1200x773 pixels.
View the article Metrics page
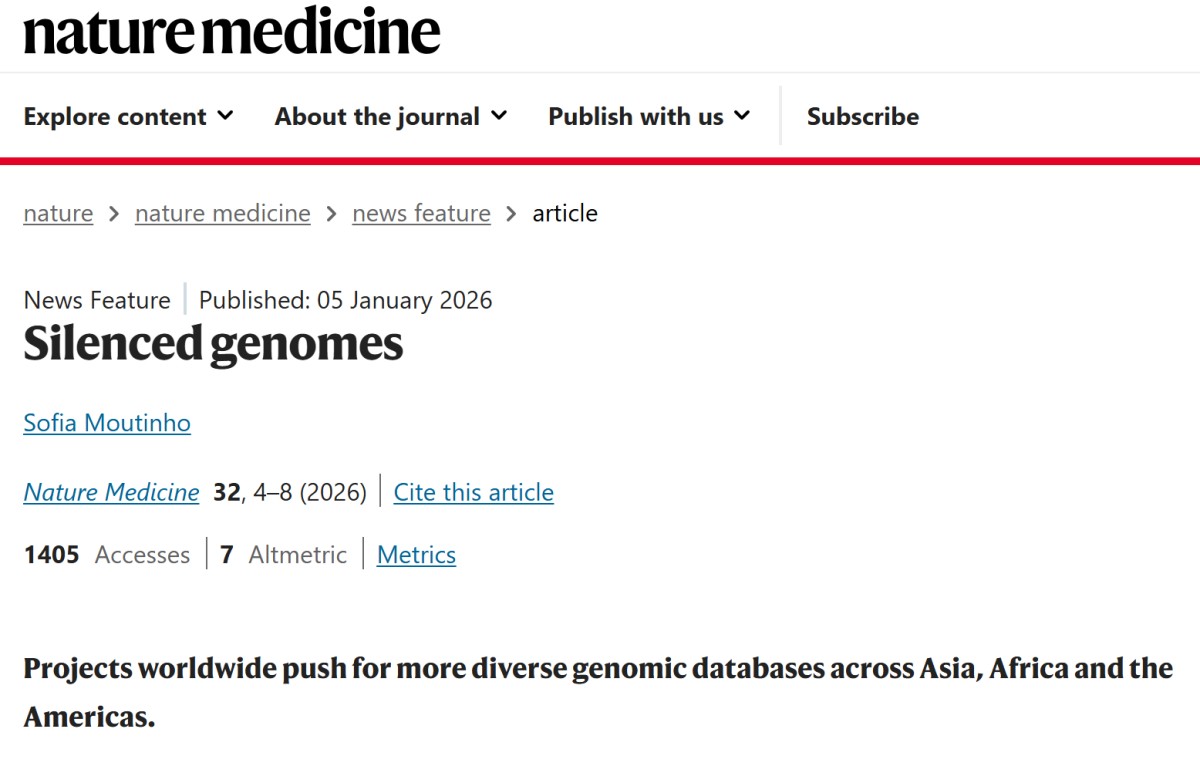(x=416, y=554)
